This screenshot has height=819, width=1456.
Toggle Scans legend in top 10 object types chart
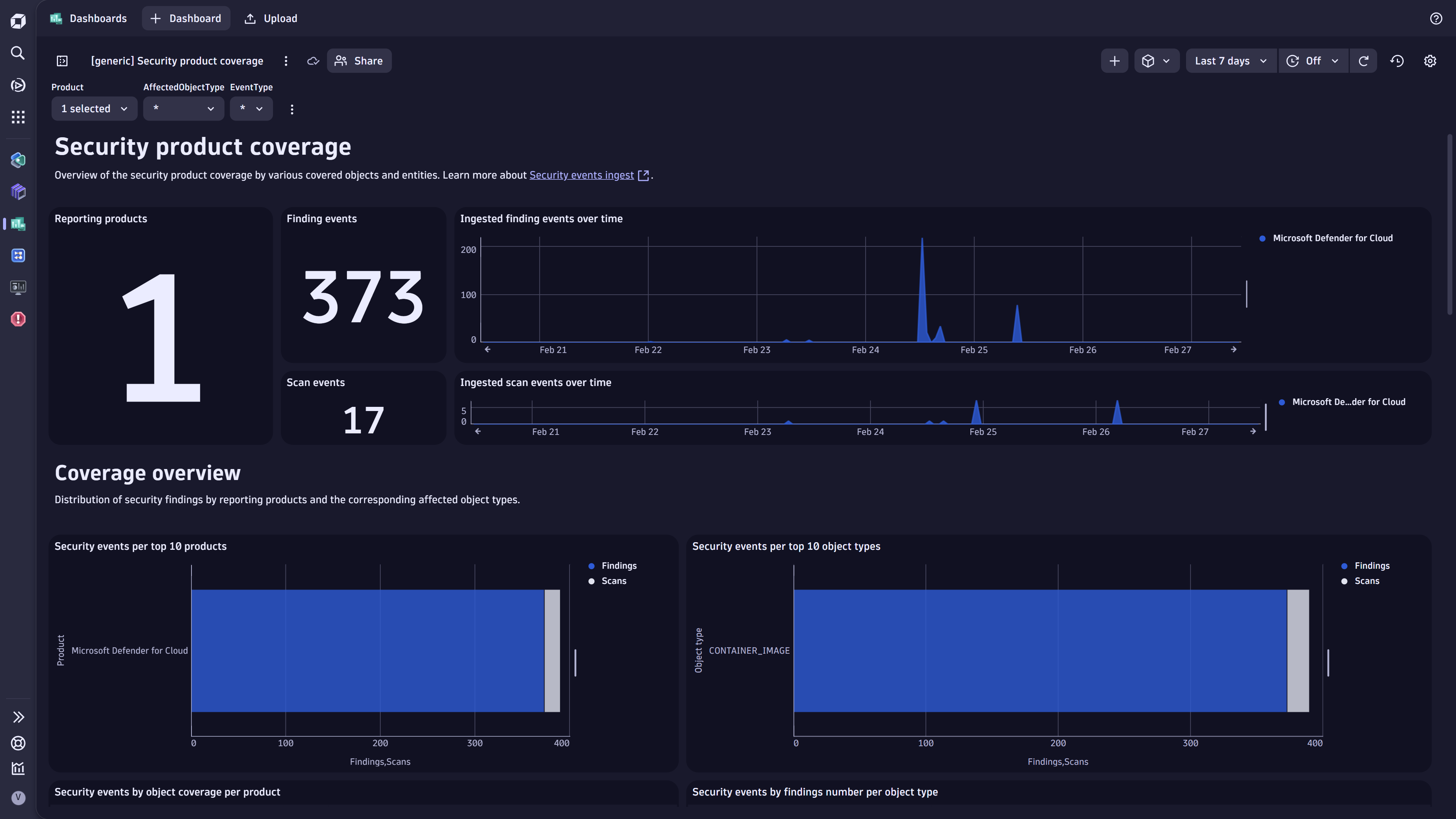click(1360, 582)
